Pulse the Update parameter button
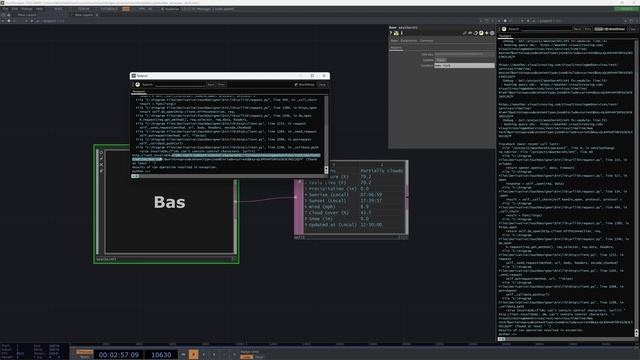This screenshot has height=360, width=640. 440,60
